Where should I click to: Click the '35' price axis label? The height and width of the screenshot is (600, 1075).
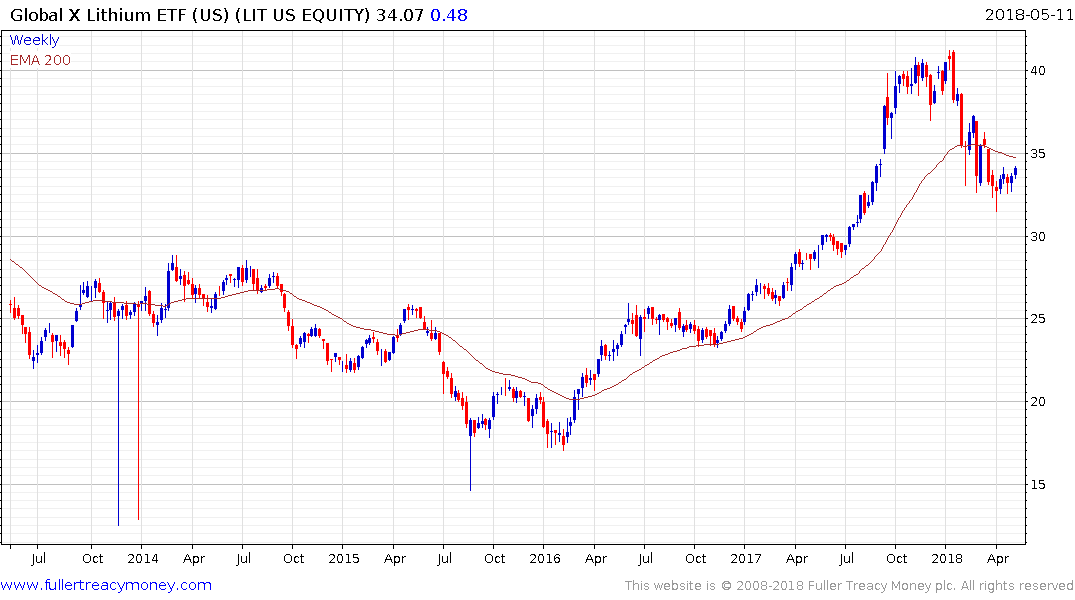coord(1037,154)
